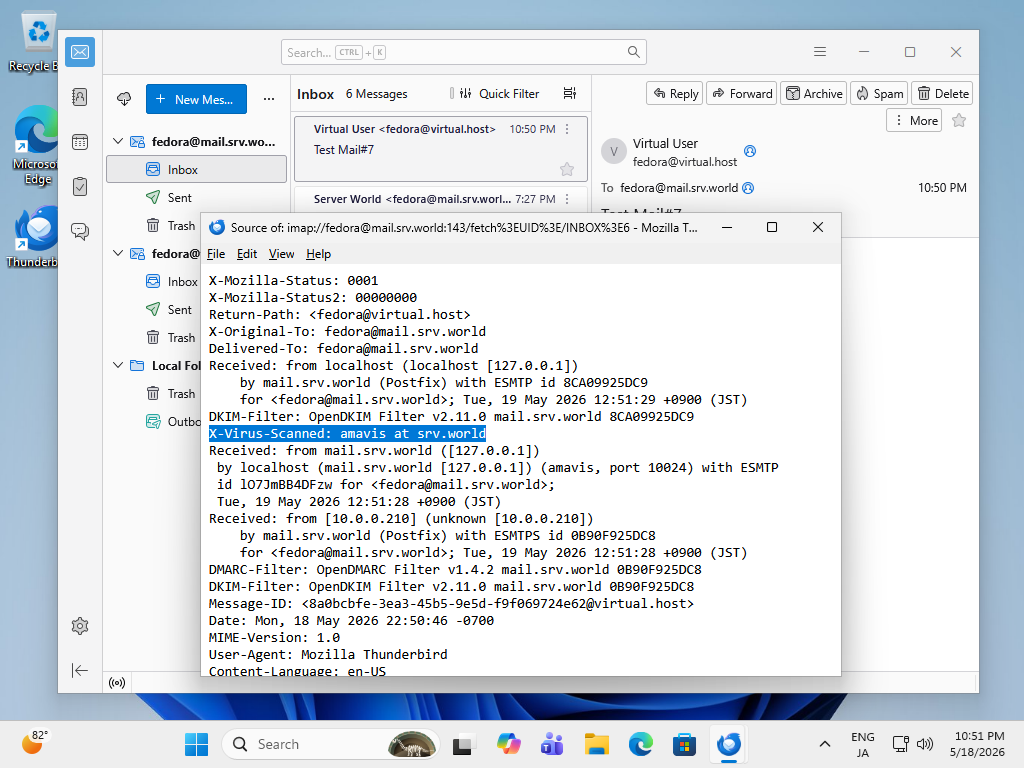Click the contact icon beside Virtual User
The width and height of the screenshot is (1024, 768).
pos(750,151)
